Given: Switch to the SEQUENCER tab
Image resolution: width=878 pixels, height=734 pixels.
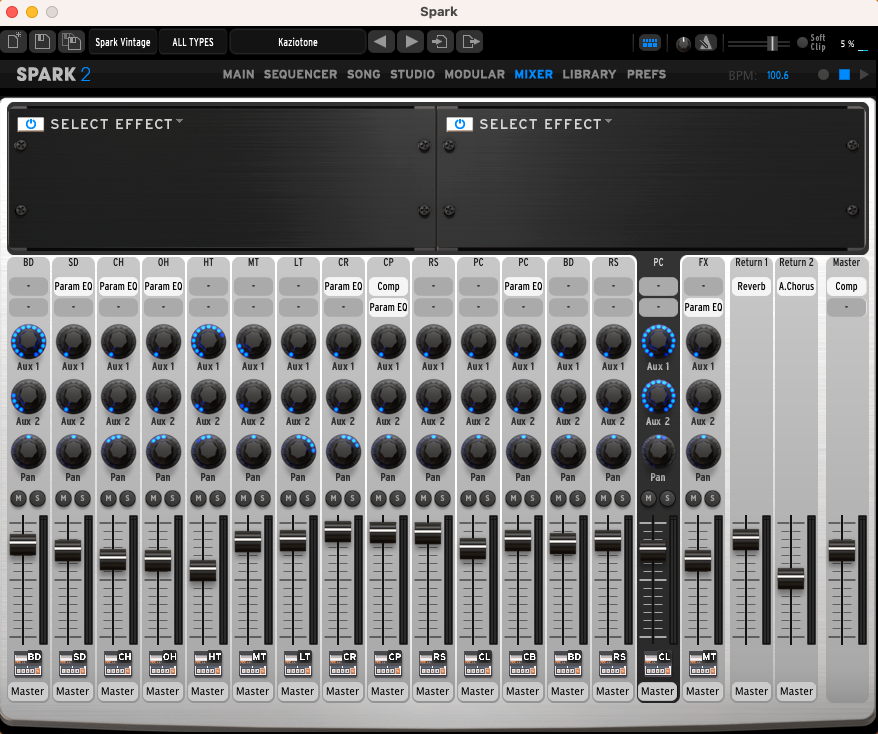Looking at the screenshot, I should (302, 74).
